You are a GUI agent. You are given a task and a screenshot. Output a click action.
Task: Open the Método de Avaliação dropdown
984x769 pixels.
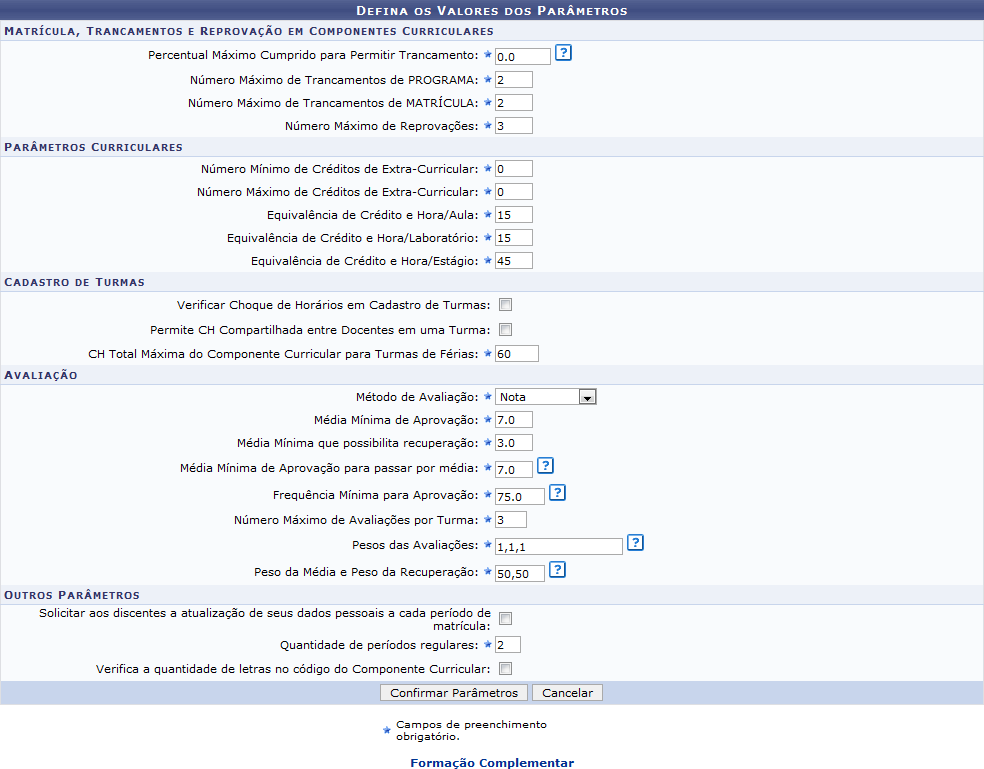(546, 397)
